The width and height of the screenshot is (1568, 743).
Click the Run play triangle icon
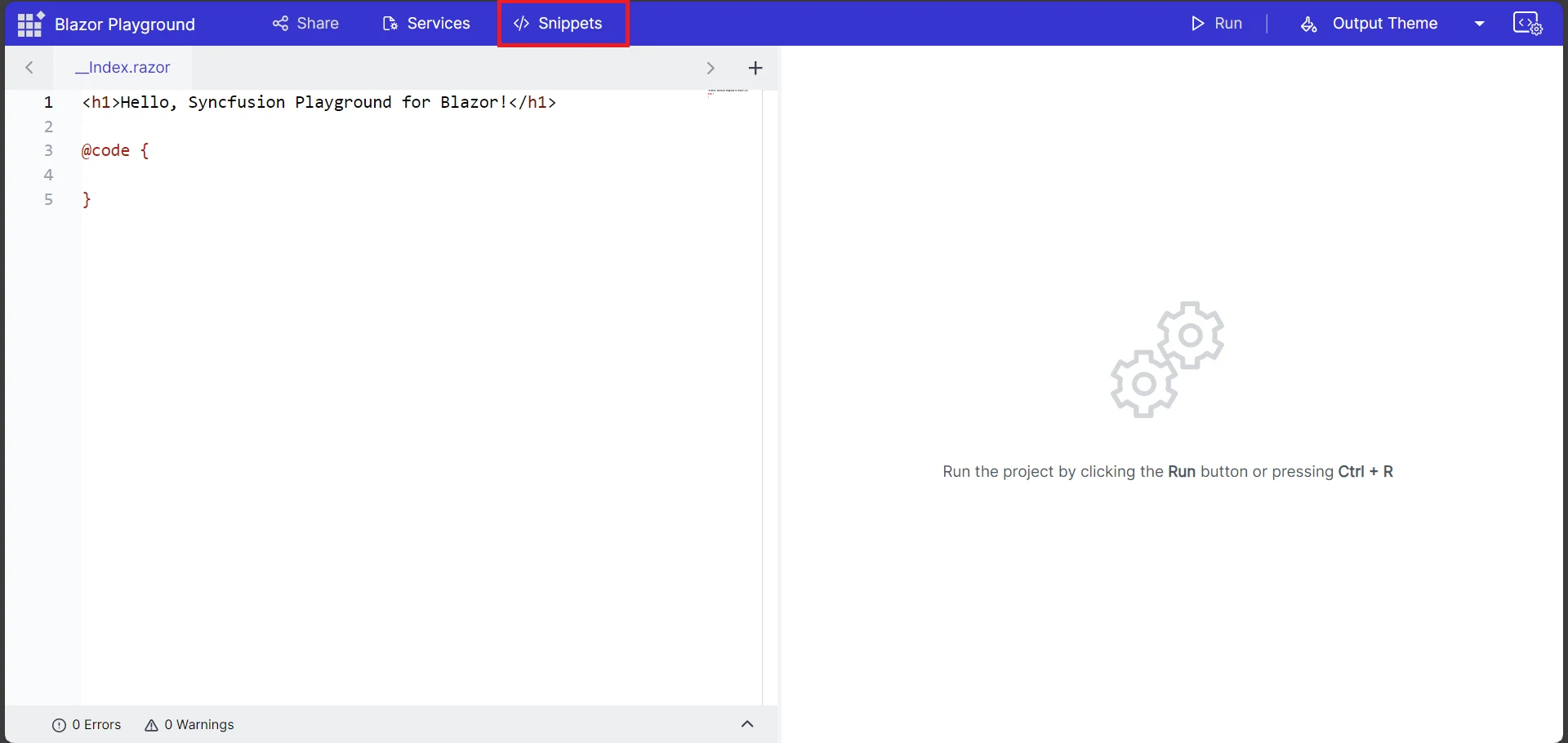[x=1197, y=24]
